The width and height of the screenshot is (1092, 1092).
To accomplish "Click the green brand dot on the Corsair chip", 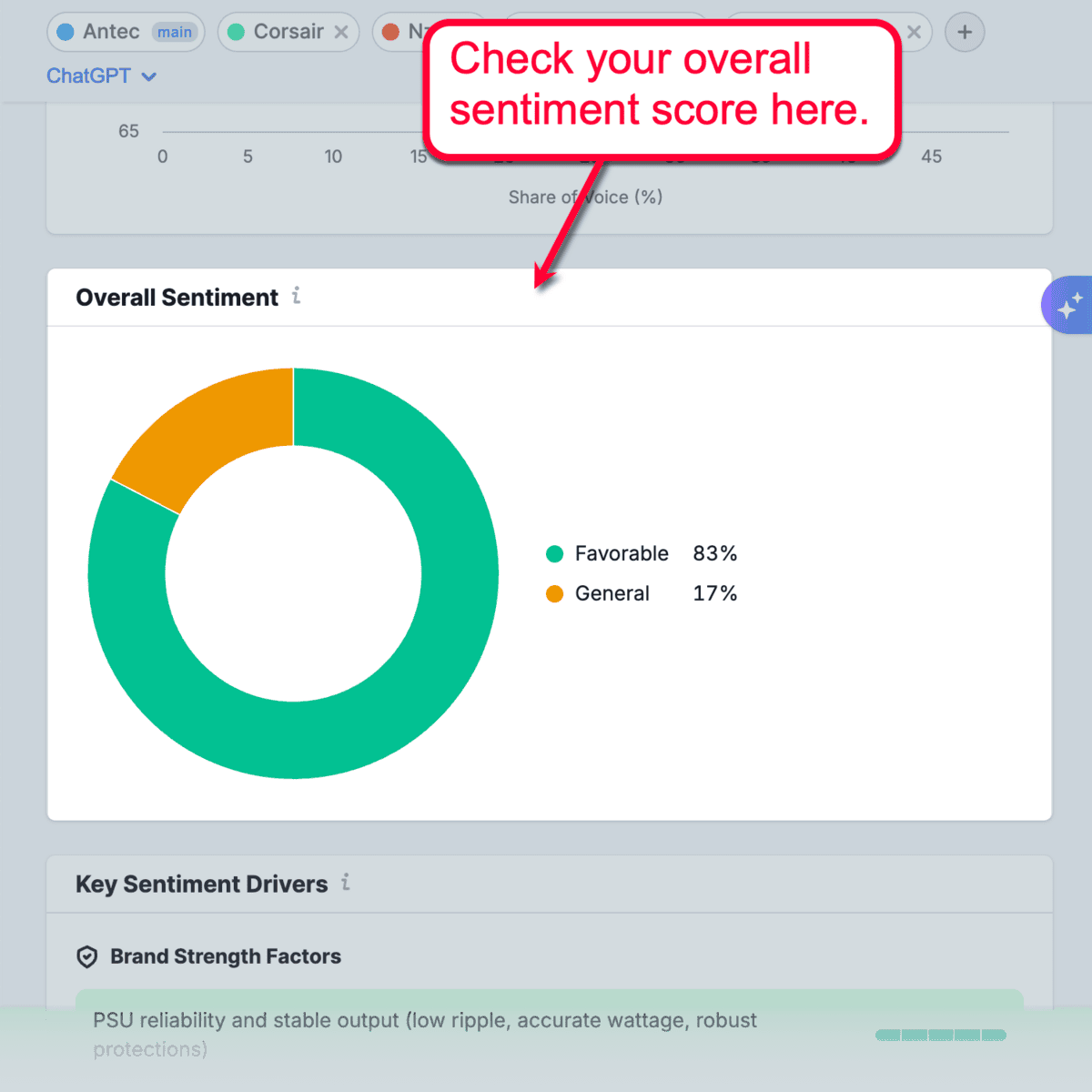I will [235, 32].
